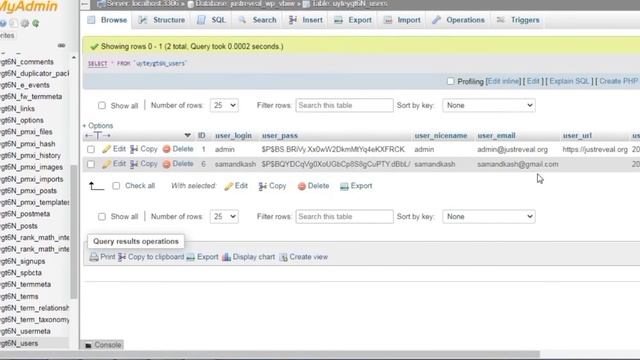Click the green reload navigation panel icon
The height and width of the screenshot is (360, 640).
[36, 23]
